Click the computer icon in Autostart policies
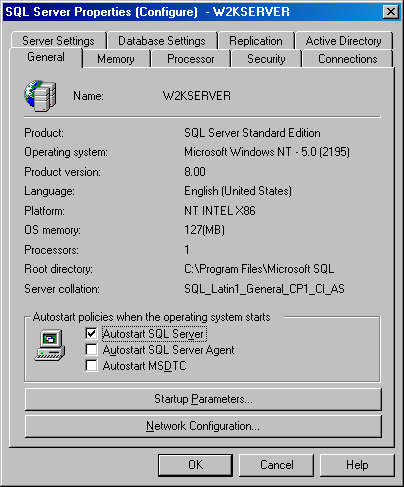Screen dimensions: 404x487 (x=50, y=345)
